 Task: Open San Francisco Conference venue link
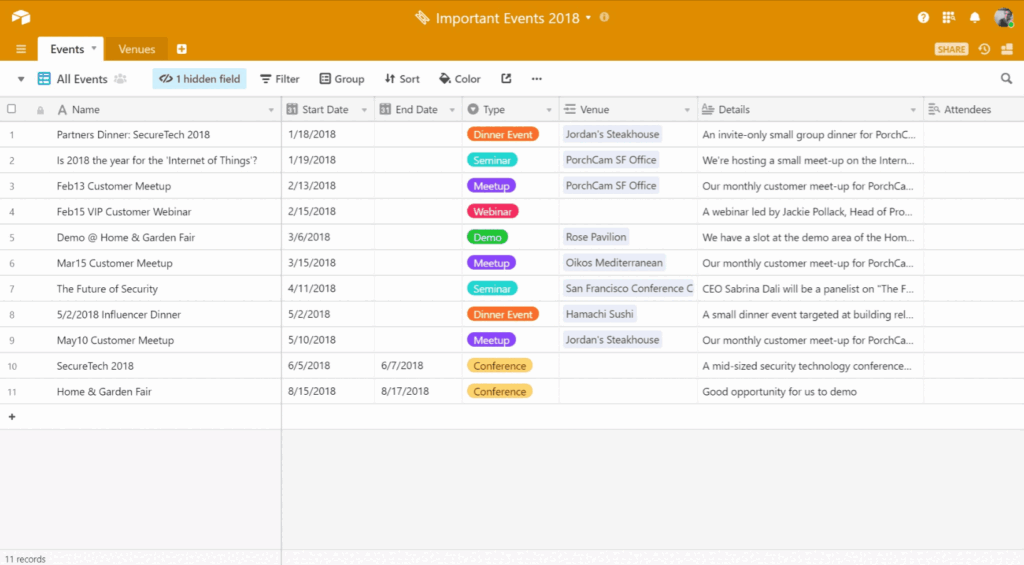[628, 288]
